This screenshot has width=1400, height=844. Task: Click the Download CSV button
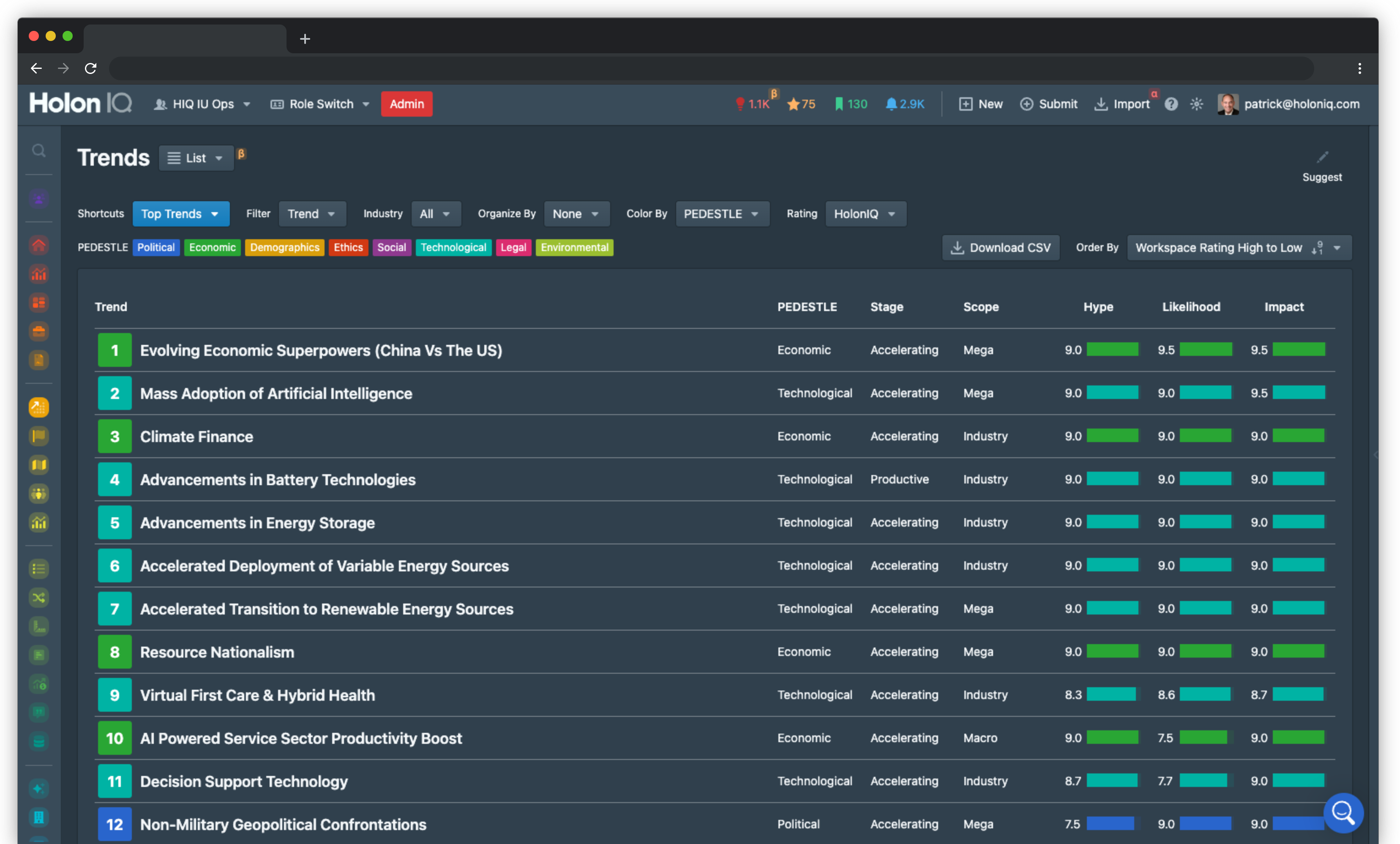[1001, 248]
